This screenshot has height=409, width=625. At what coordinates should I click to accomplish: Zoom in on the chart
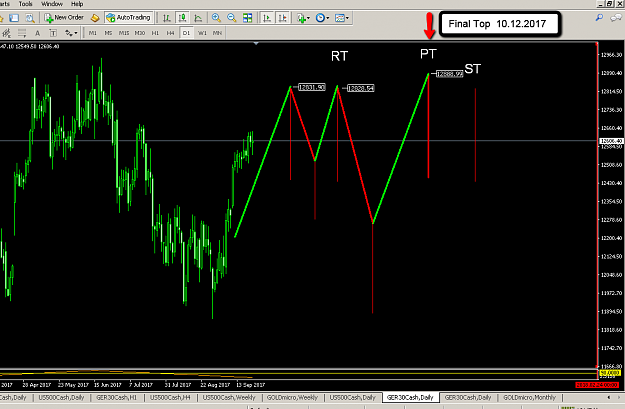(x=216, y=18)
